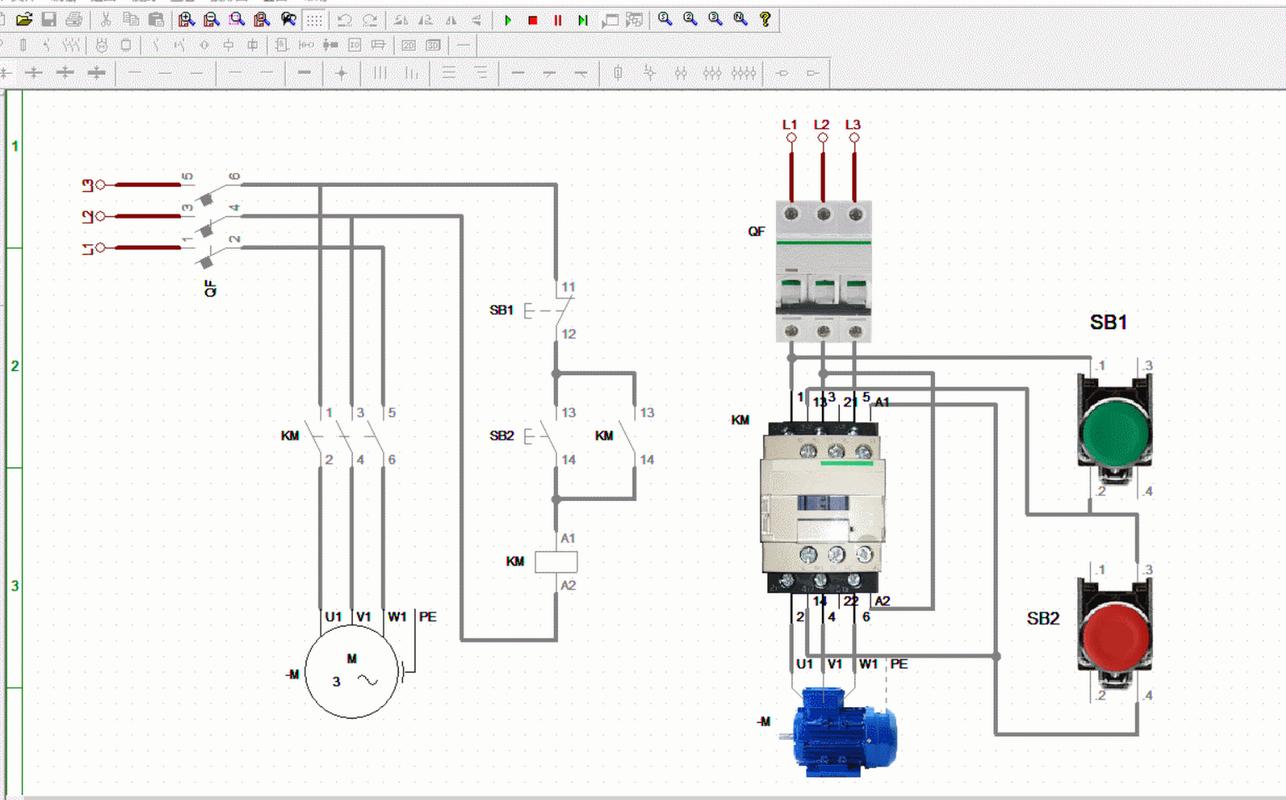Paste from clipboard using the toolbar icon
The width and height of the screenshot is (1286, 800).
point(155,20)
